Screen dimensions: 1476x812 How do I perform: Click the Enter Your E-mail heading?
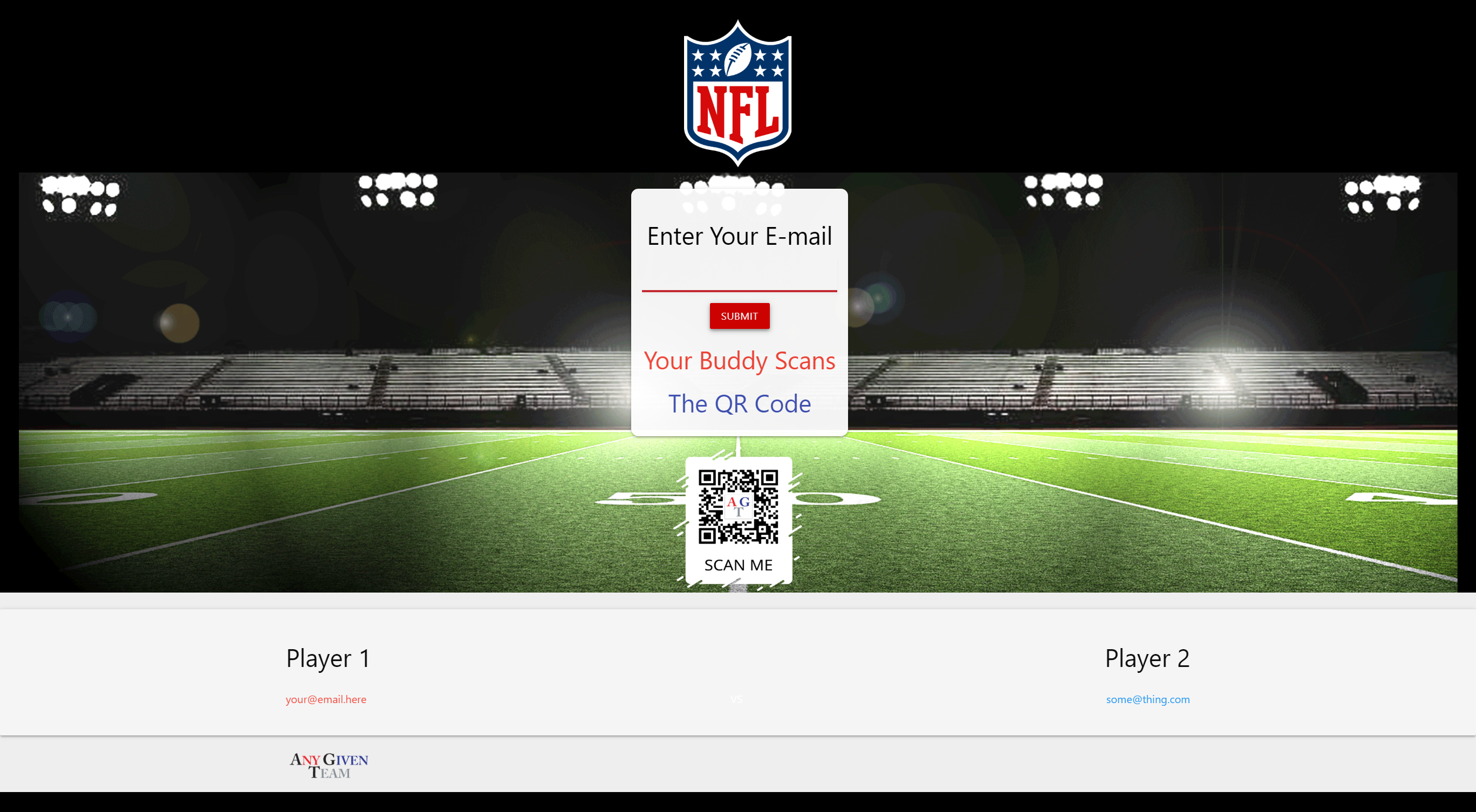[x=739, y=236]
